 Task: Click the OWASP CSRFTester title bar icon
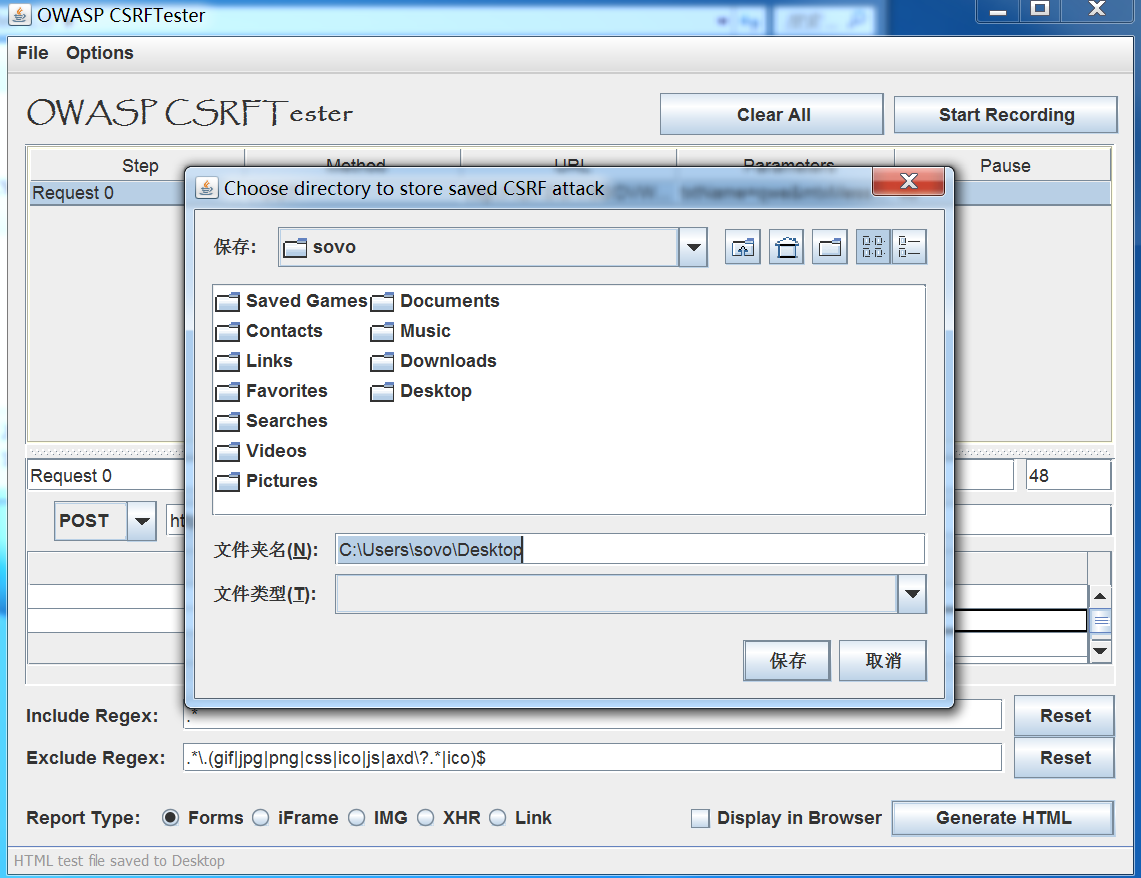click(x=20, y=15)
